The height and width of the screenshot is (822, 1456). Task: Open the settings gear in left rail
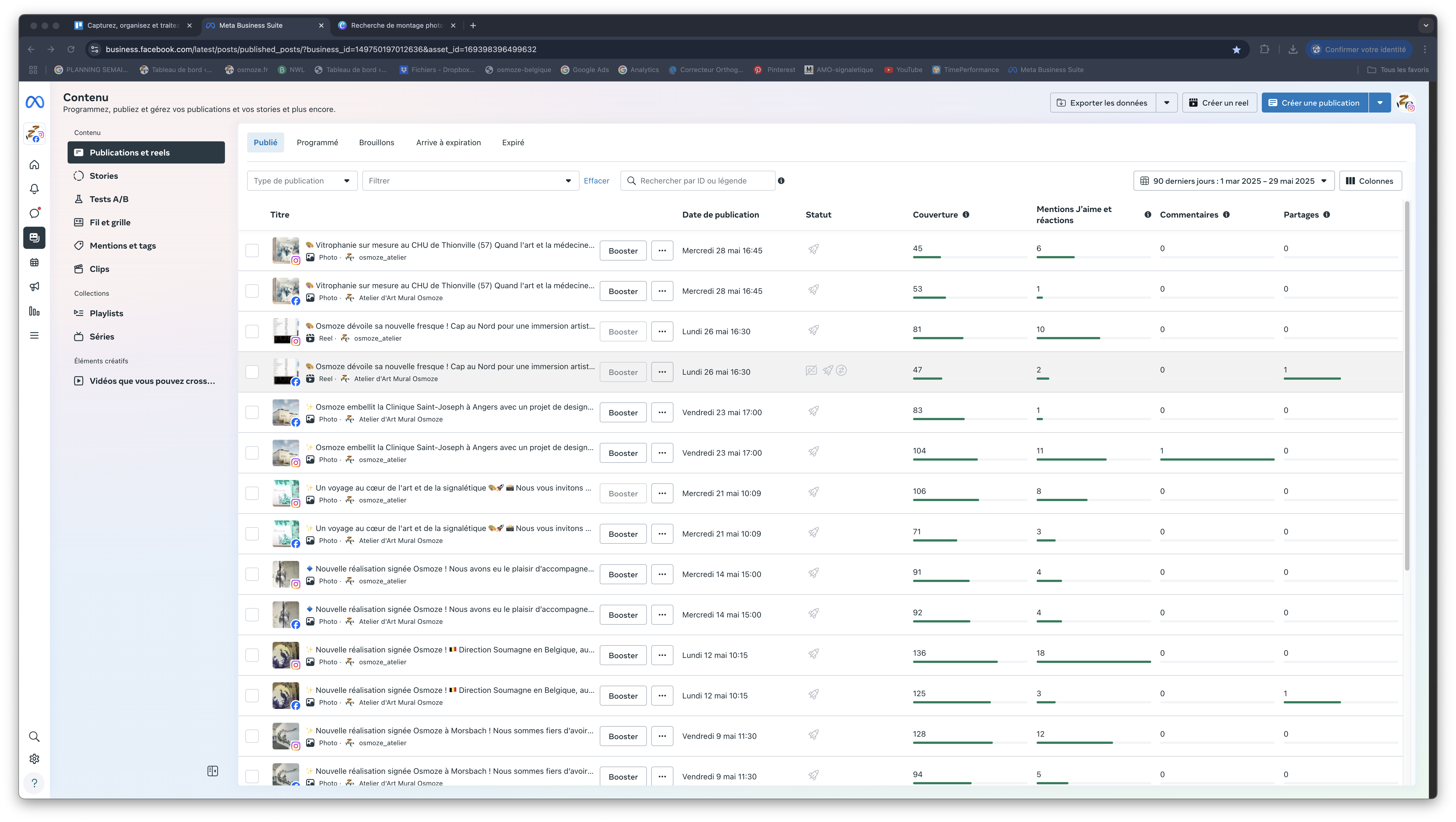click(34, 759)
